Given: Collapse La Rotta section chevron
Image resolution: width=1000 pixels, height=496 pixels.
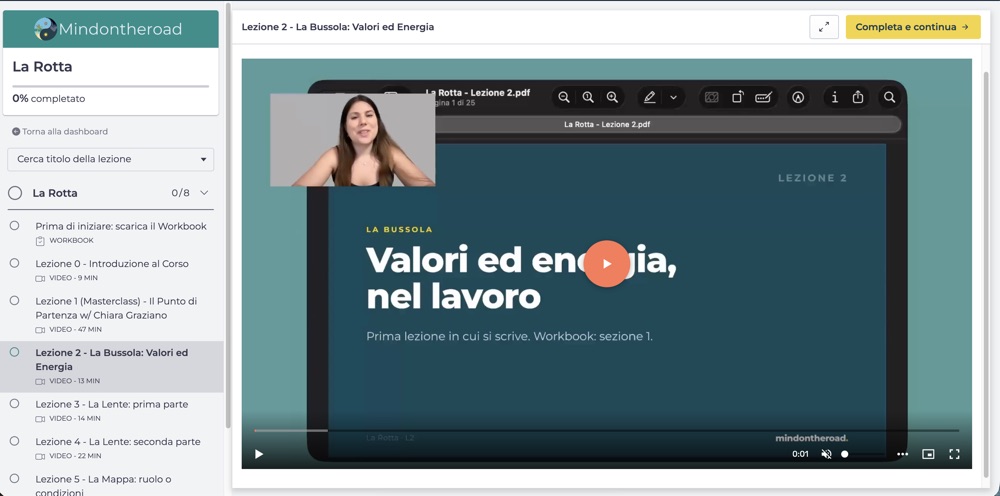Looking at the screenshot, I should tap(204, 193).
